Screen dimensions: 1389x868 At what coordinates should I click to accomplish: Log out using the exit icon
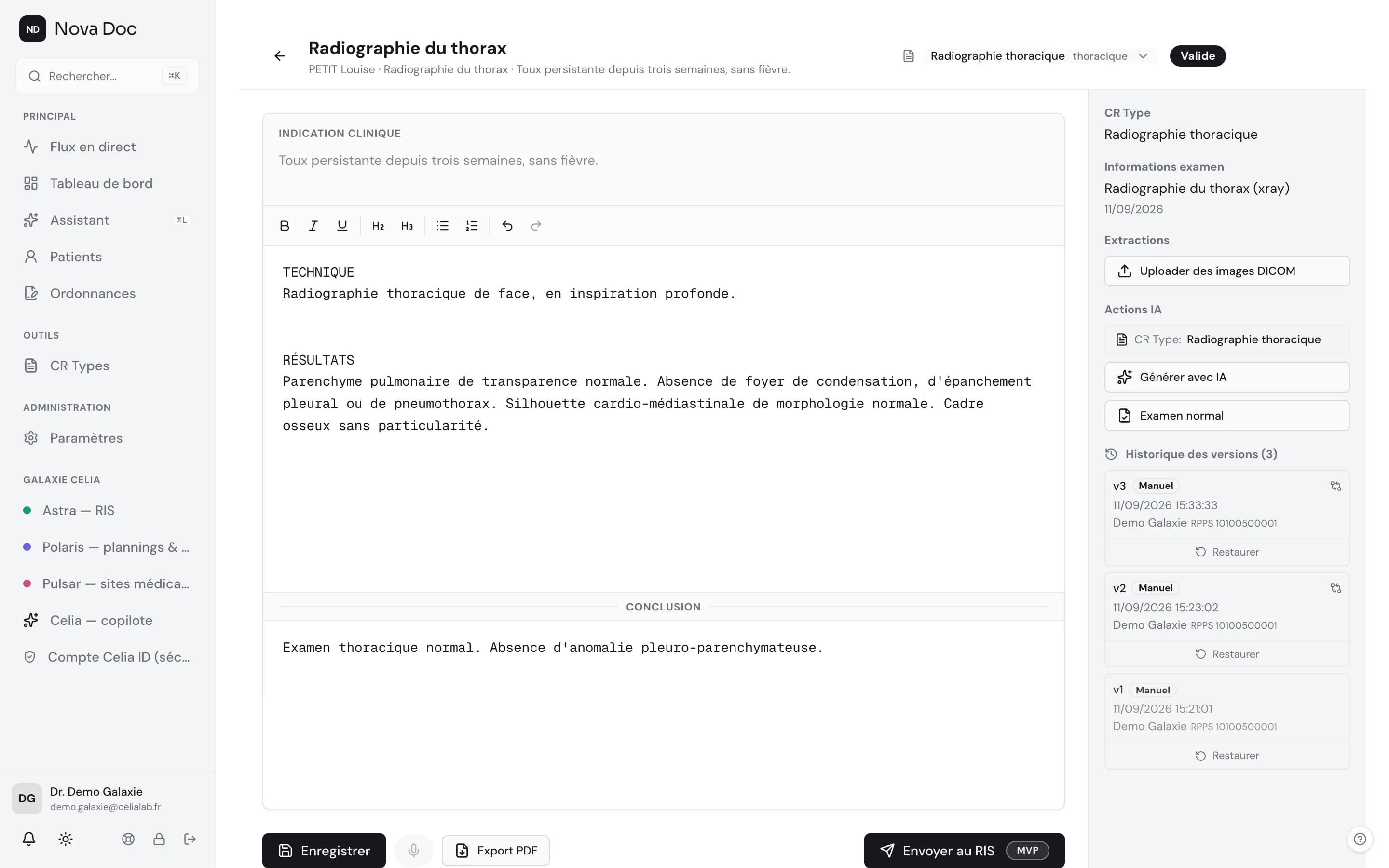(190, 839)
